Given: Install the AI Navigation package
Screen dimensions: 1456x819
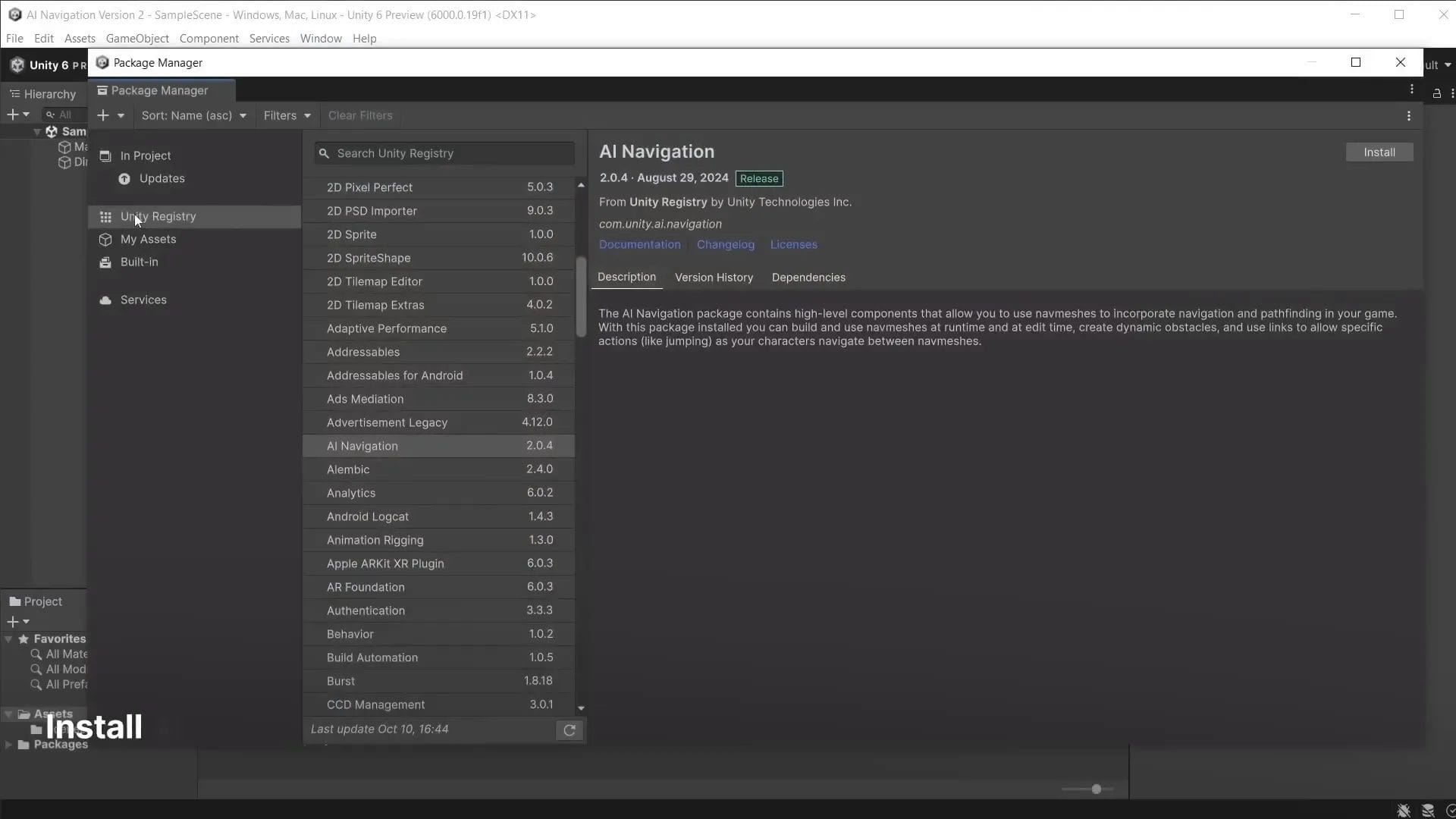Looking at the screenshot, I should [1379, 152].
